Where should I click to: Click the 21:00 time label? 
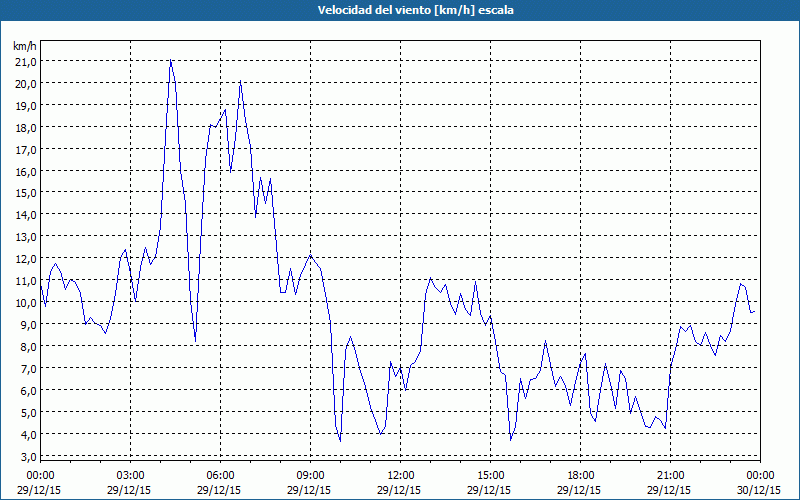pos(670,476)
